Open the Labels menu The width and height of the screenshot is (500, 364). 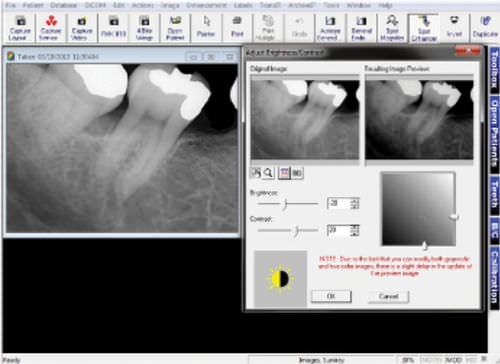coord(243,5)
